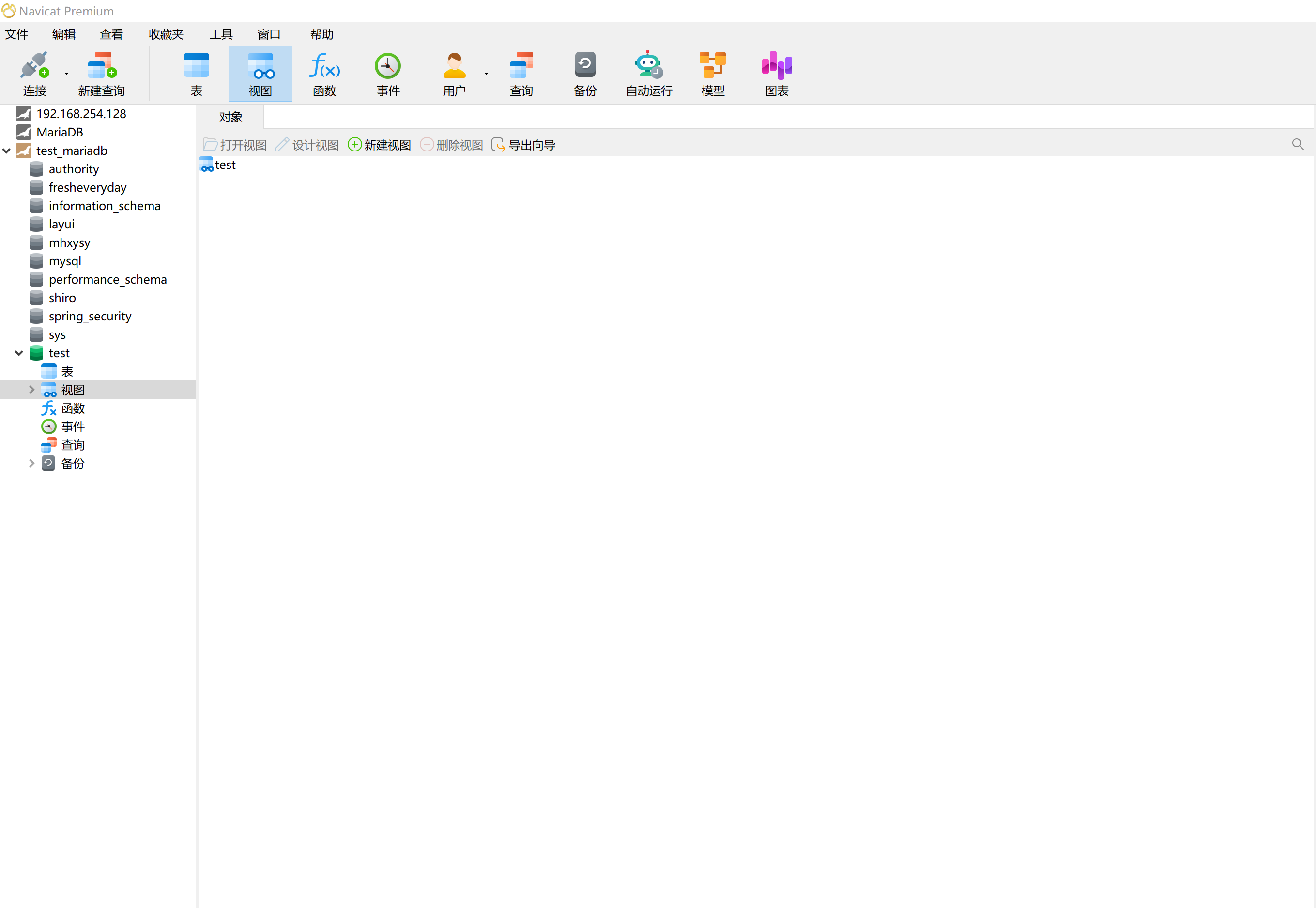This screenshot has height=908, width=1316.
Task: Open the Event (事件) clock icon
Action: tap(388, 65)
